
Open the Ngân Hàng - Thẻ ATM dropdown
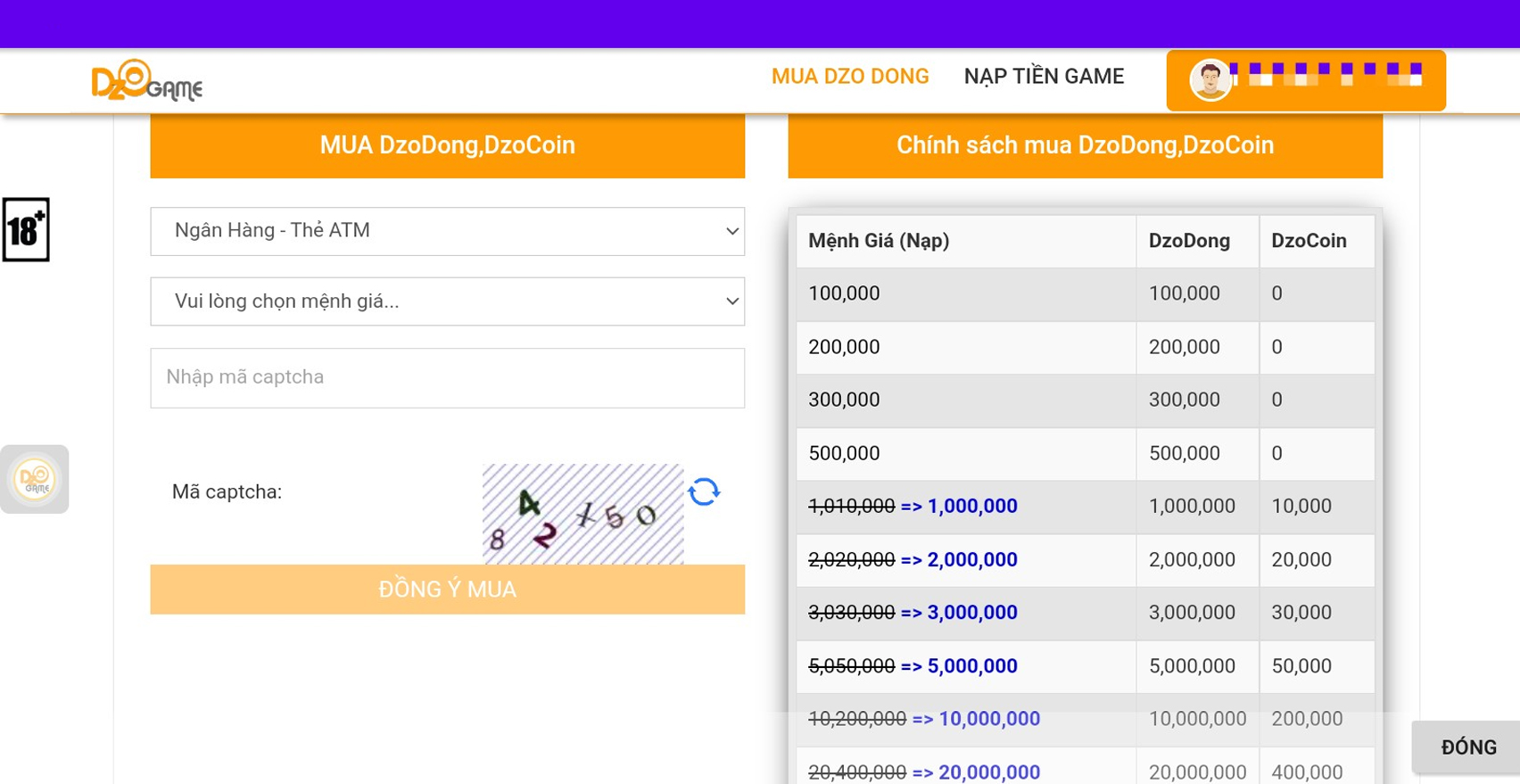(x=448, y=231)
